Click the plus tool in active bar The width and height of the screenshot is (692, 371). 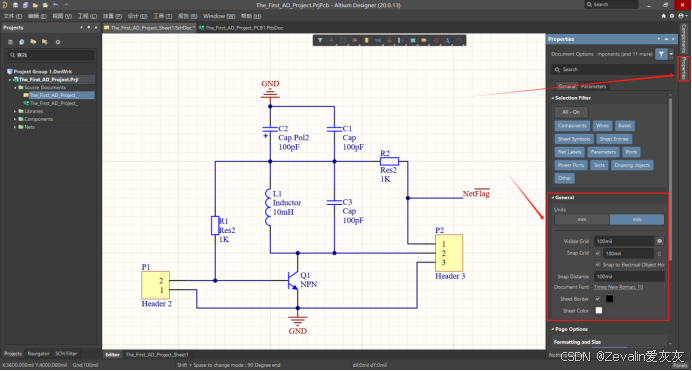[331, 40]
